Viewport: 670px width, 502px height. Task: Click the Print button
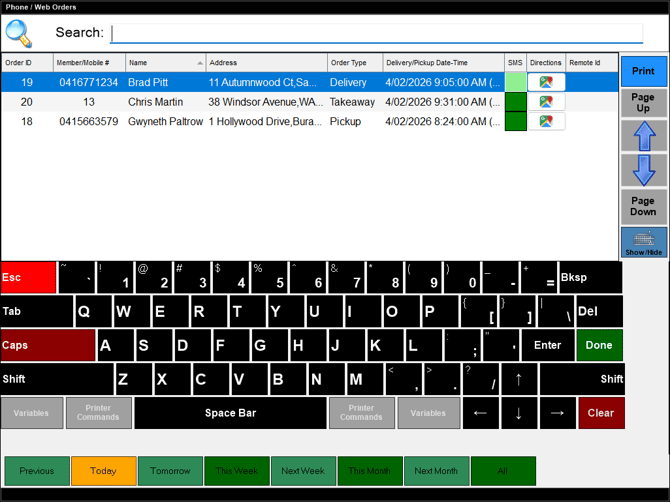pos(644,71)
